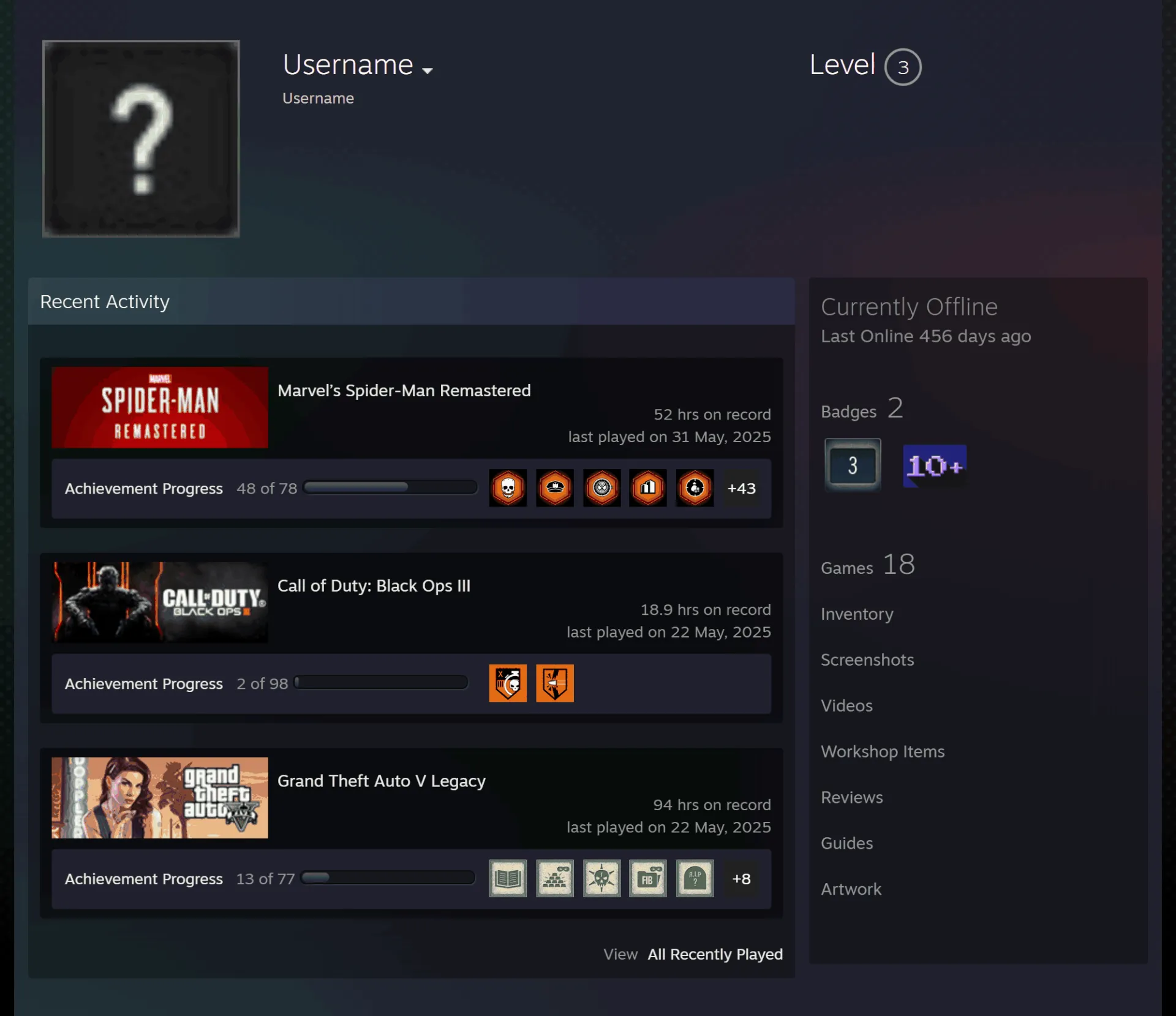Click the level 3 circle indicator
The height and width of the screenshot is (1016, 1176).
coord(903,67)
